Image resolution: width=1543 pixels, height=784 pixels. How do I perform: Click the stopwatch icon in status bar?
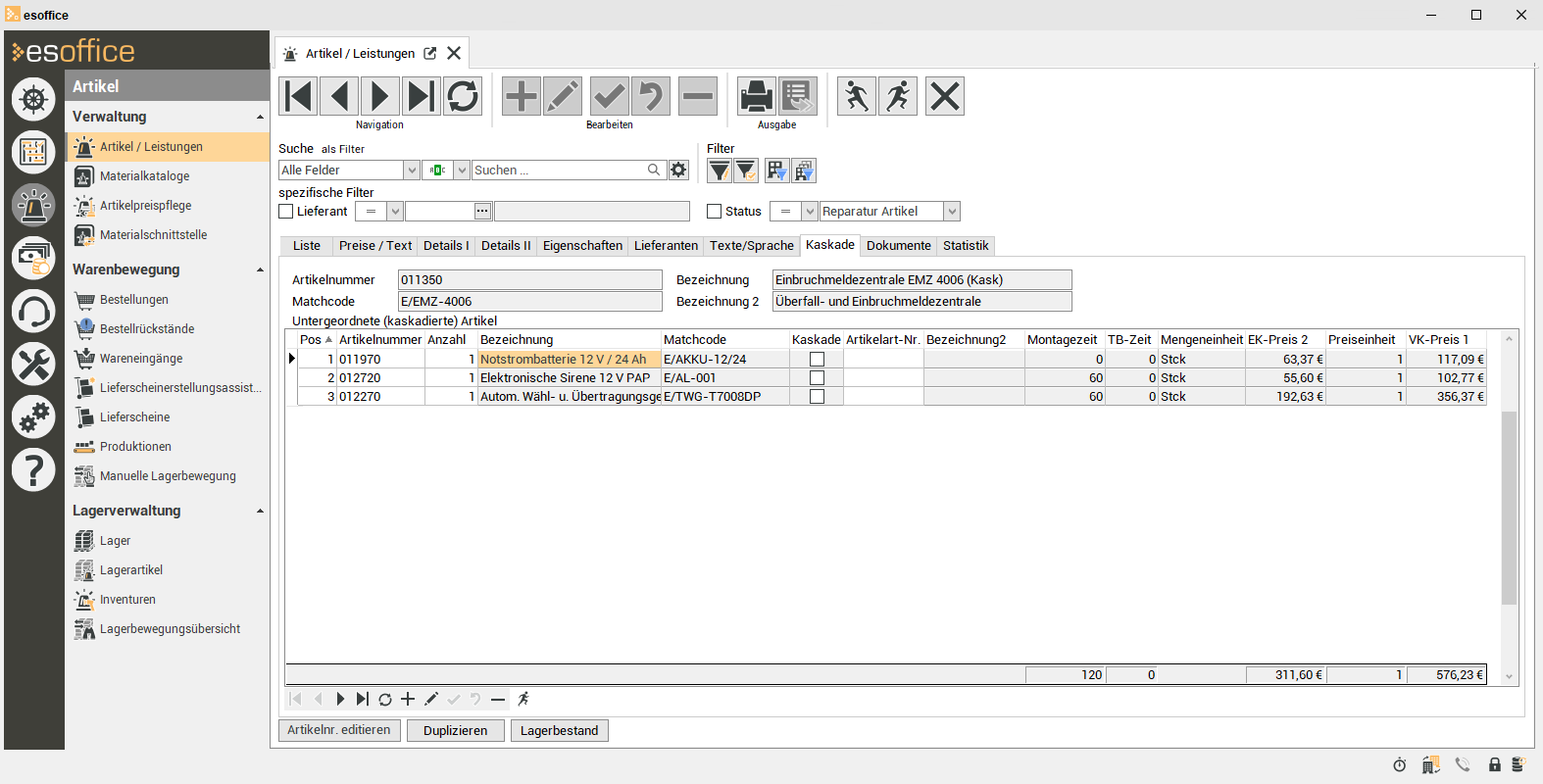click(x=1400, y=764)
